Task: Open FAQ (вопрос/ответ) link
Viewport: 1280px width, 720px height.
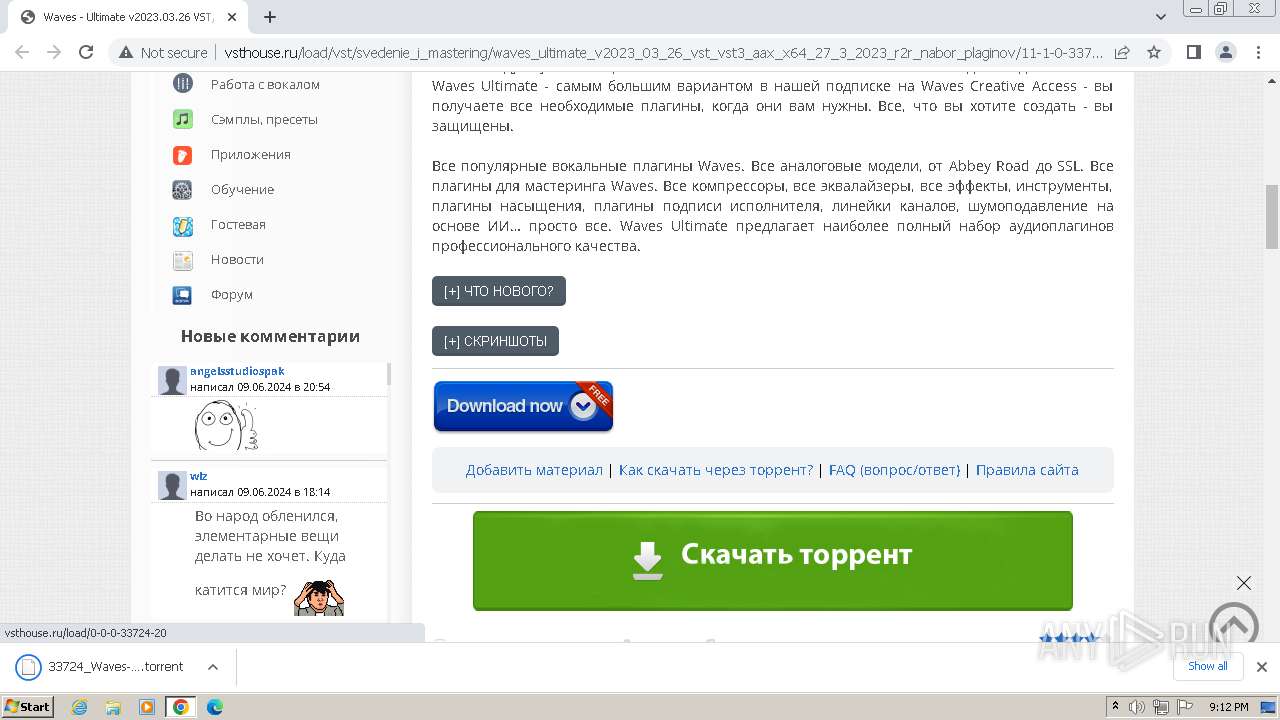Action: 894,470
